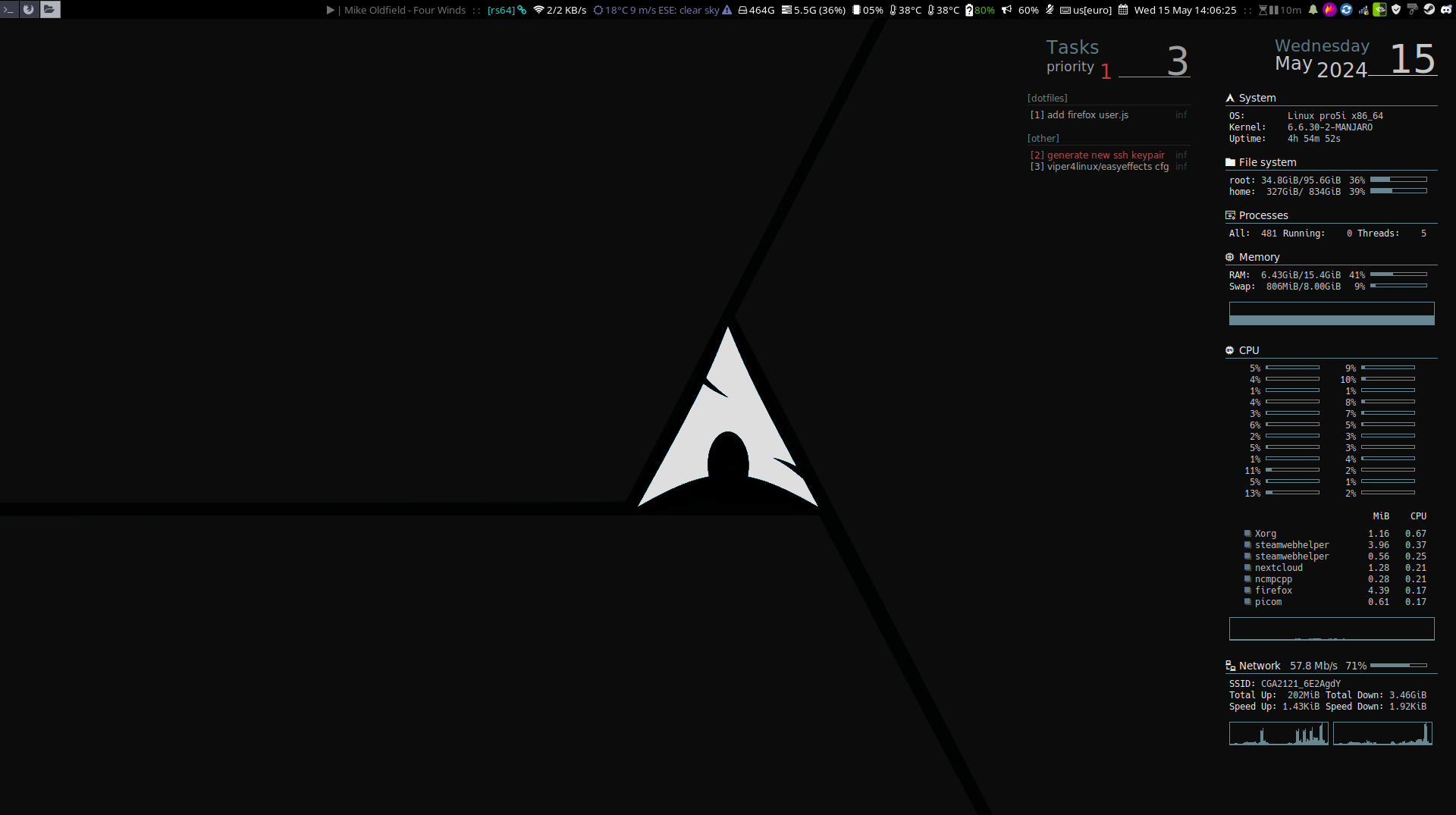
Task: Click the CPU load icon showing 05%
Action: (x=856, y=10)
